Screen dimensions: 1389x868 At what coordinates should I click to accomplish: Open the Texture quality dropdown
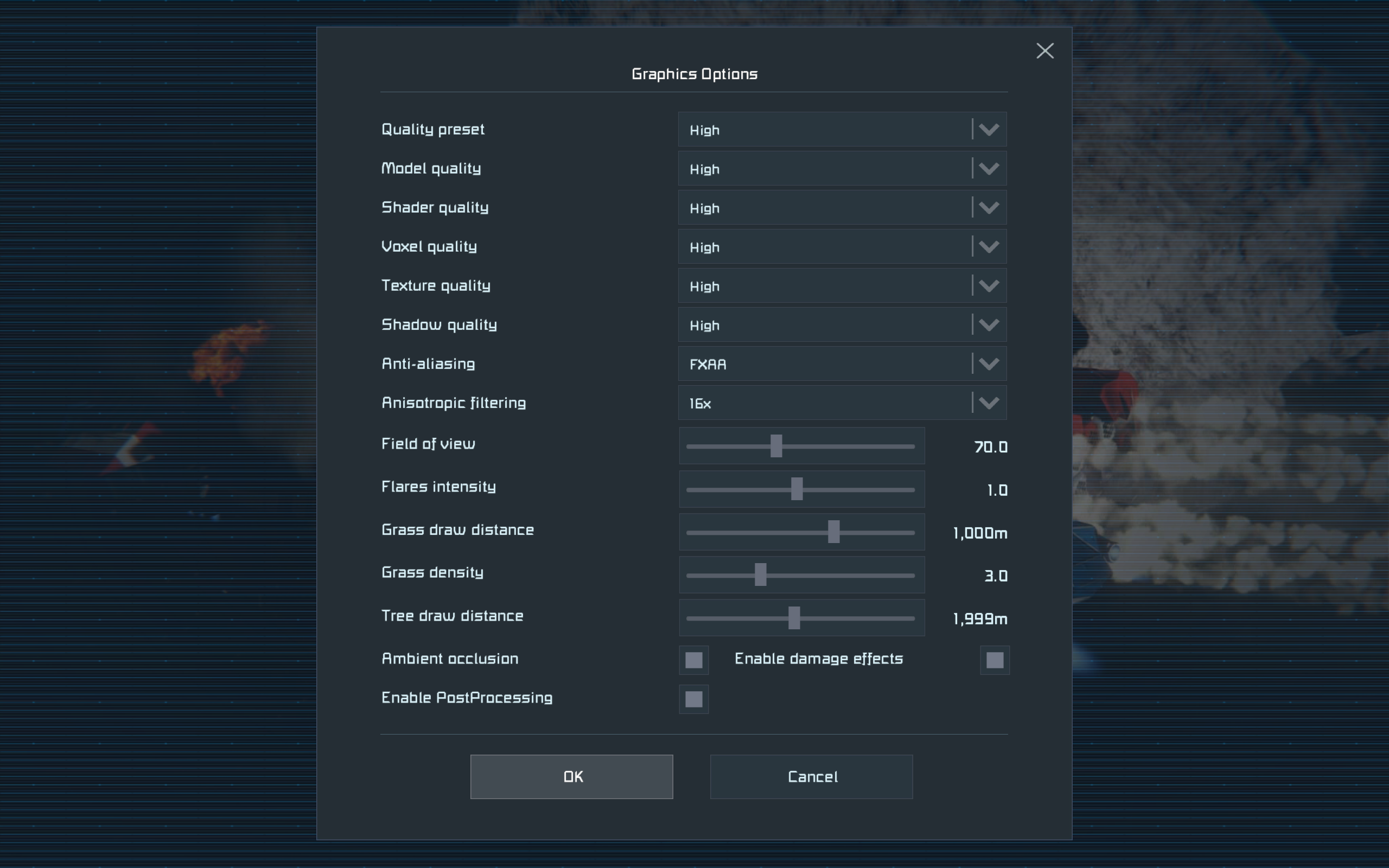pos(989,286)
